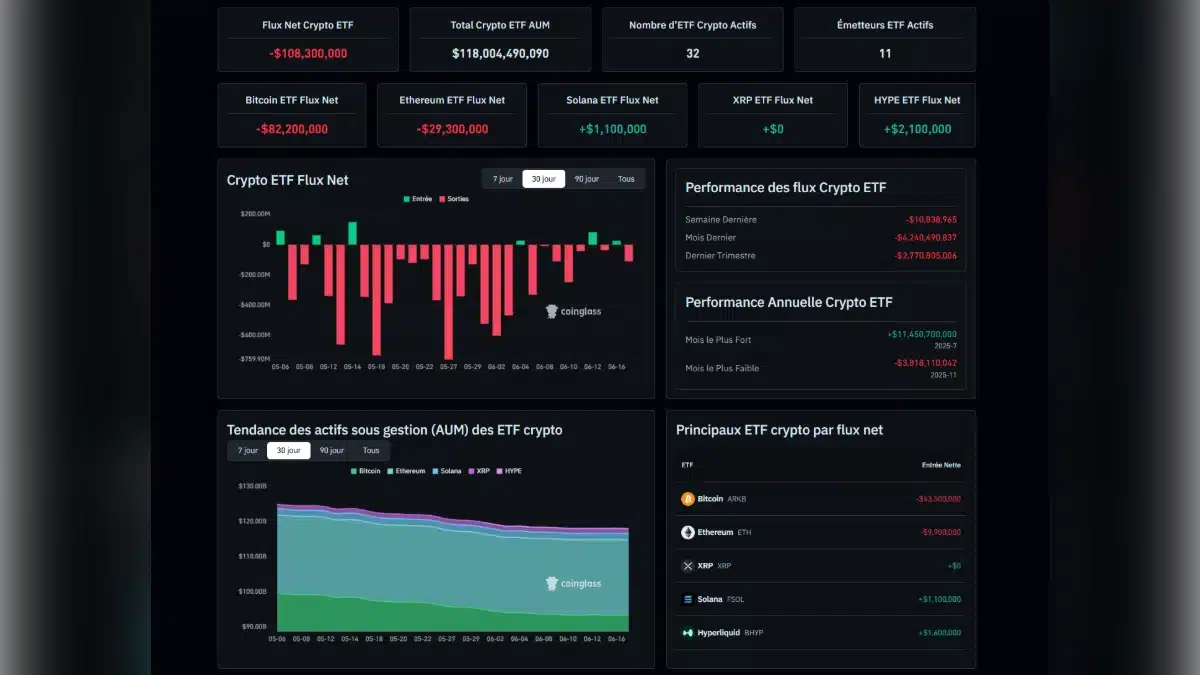Toggle the XRP legend entry in AUM chart
This screenshot has height=675, width=1200.
pos(479,471)
